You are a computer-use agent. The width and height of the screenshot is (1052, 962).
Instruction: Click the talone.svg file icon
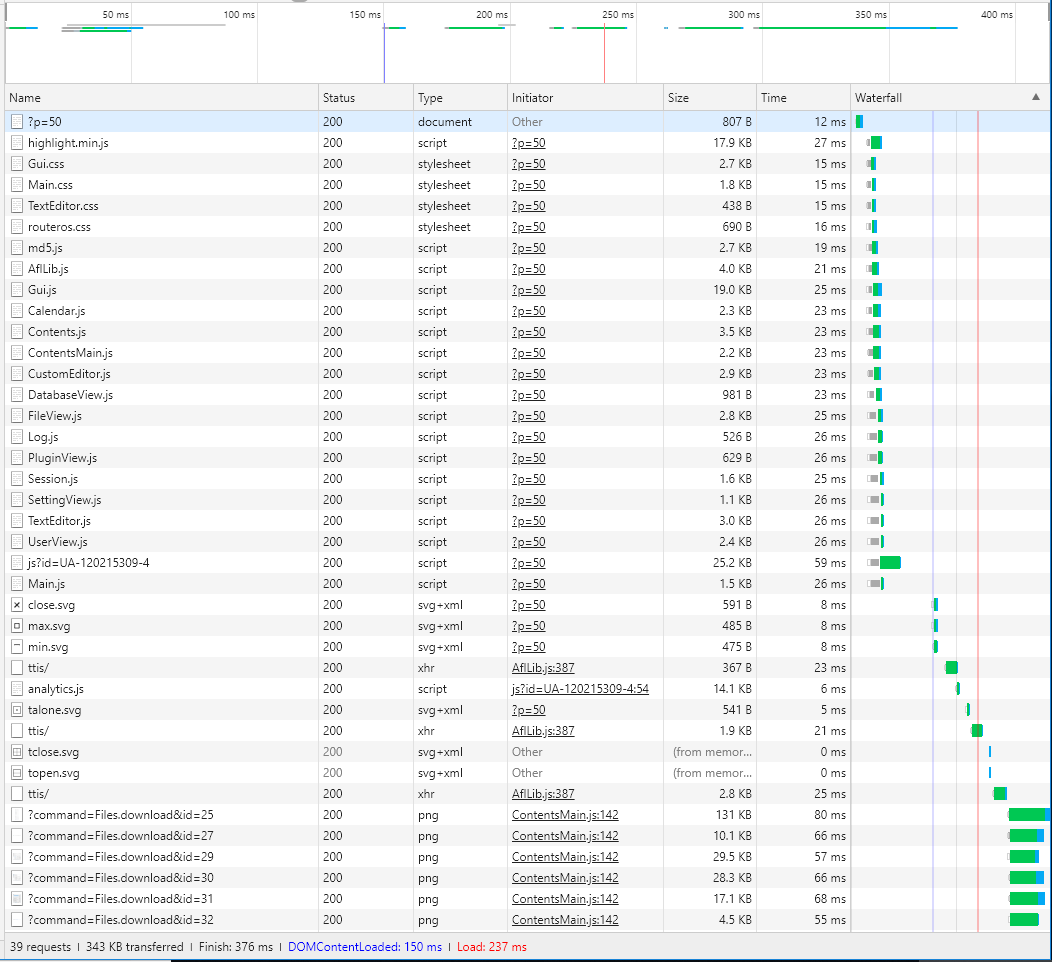click(17, 710)
